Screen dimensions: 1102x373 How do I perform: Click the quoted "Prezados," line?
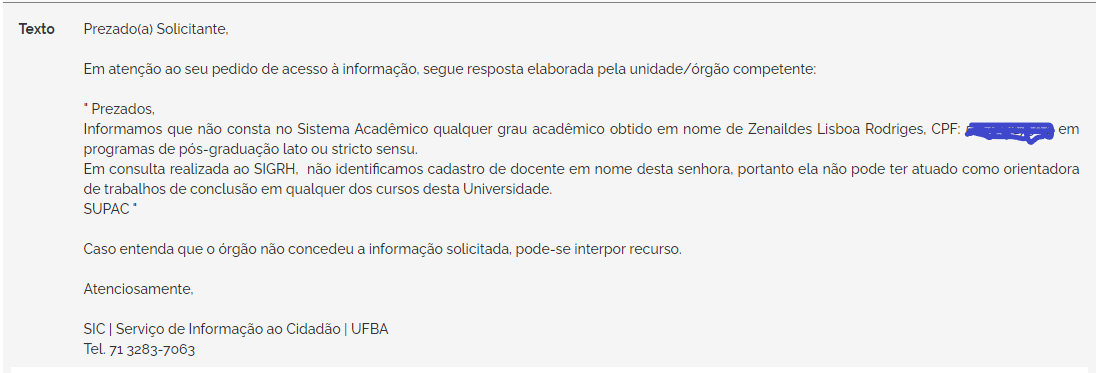point(119,110)
